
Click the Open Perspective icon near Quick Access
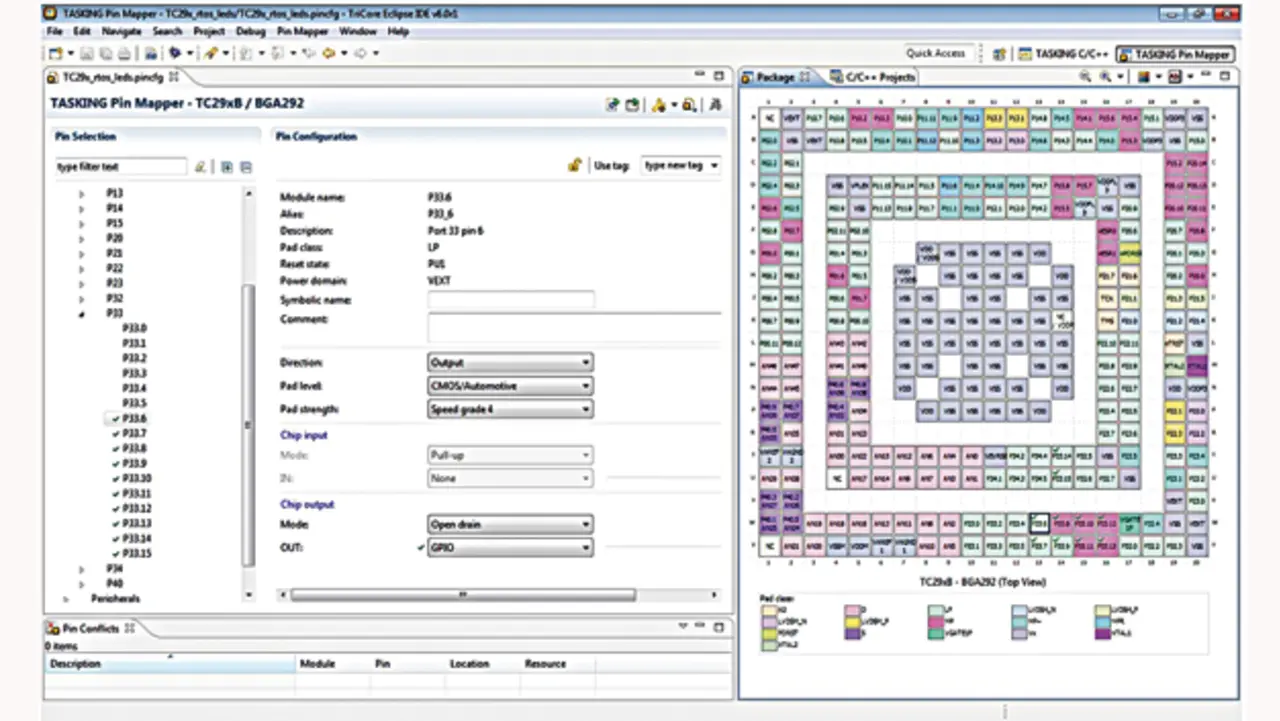pyautogui.click(x=998, y=54)
